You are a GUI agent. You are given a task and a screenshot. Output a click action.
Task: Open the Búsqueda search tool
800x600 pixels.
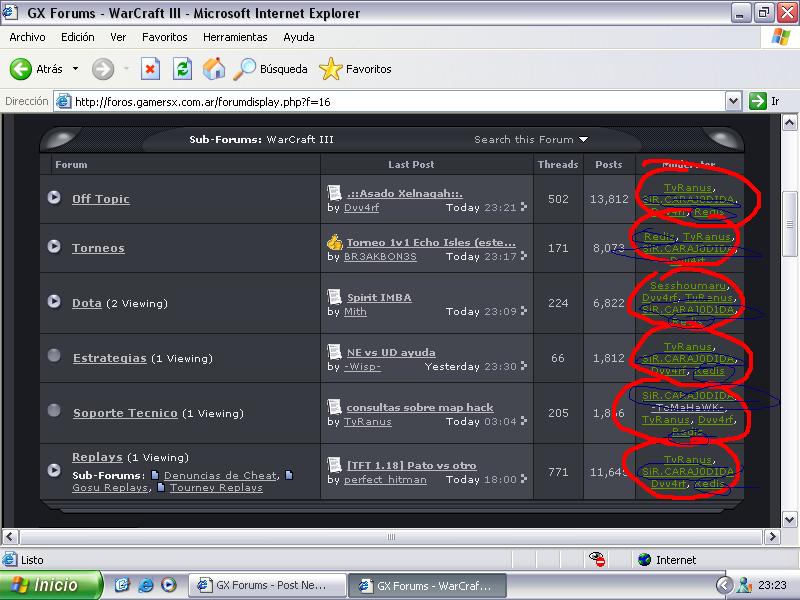tap(270, 69)
